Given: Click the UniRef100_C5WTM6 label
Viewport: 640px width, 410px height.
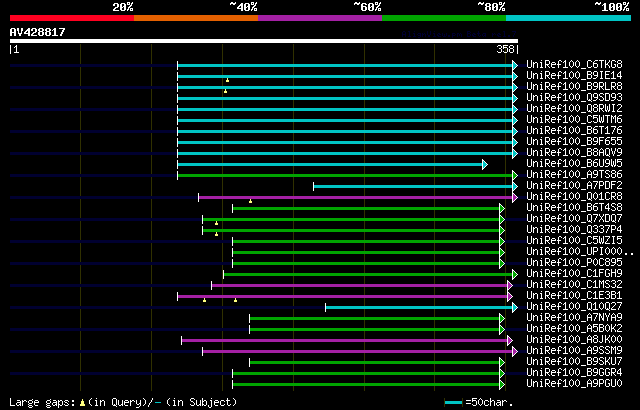Looking at the screenshot, I should click(574, 120).
